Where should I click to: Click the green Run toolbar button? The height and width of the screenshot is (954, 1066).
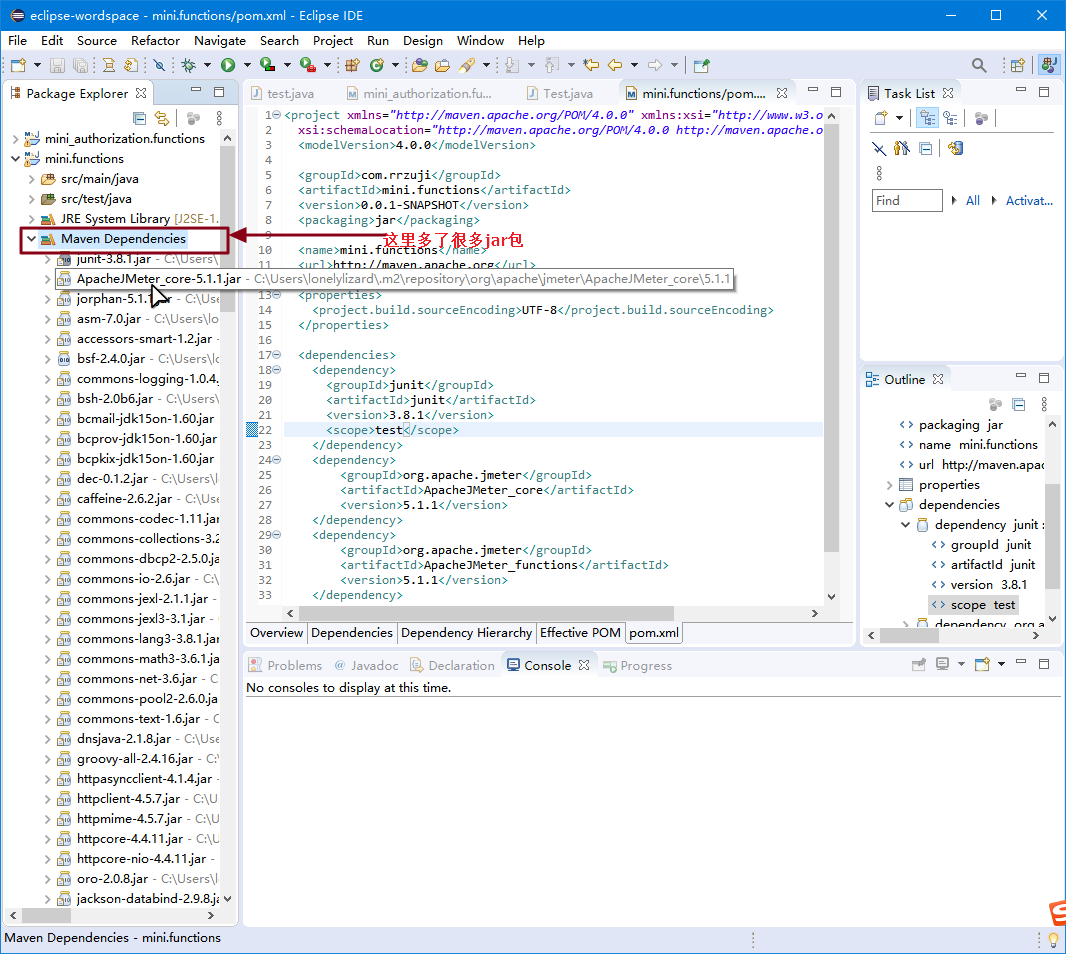(x=228, y=65)
